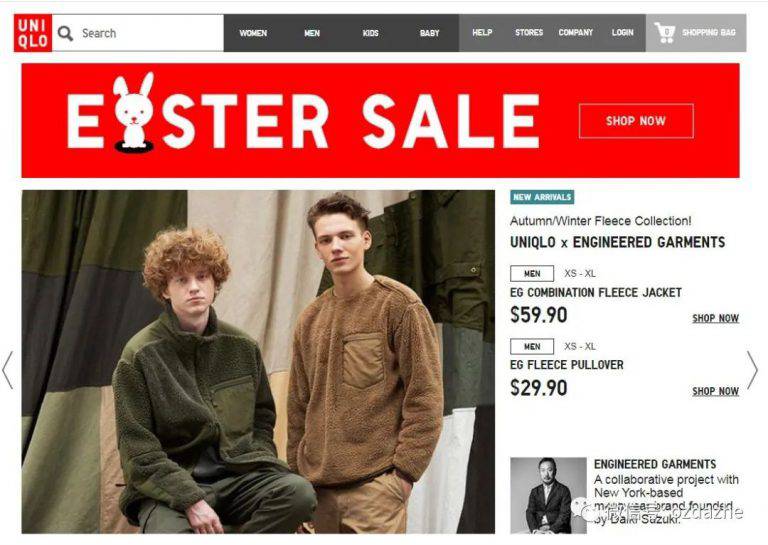Click the Daiki Suzuki portrait thumbnail
768x545 pixels.
tap(548, 496)
